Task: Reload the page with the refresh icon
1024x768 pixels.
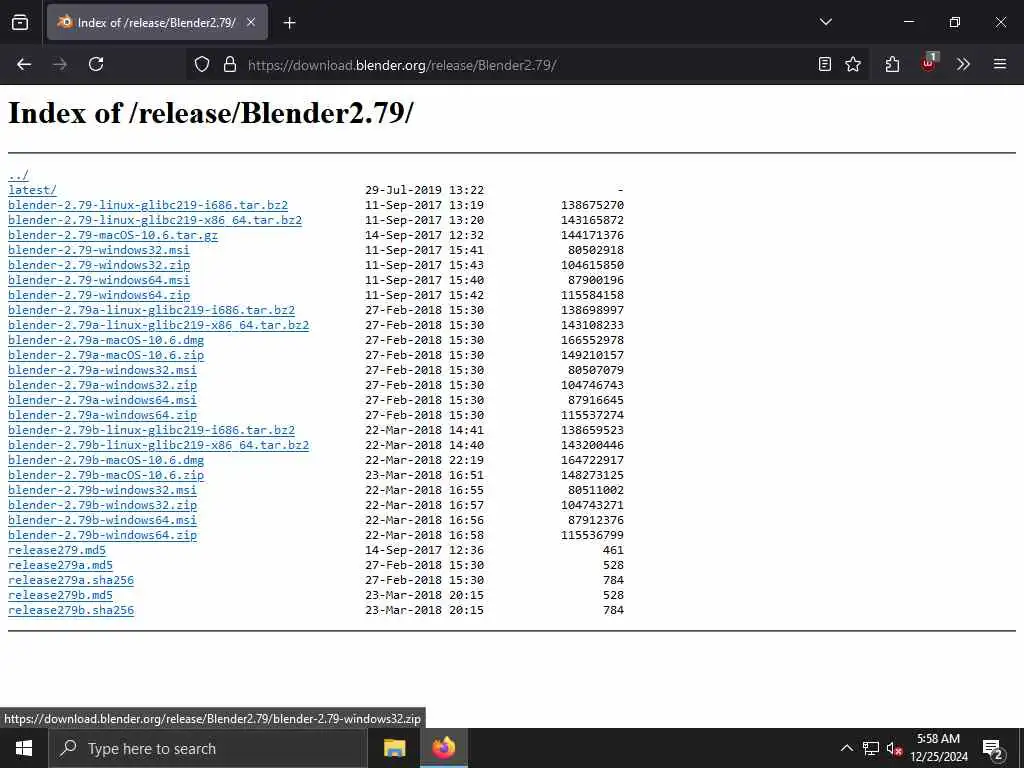Action: point(96,64)
